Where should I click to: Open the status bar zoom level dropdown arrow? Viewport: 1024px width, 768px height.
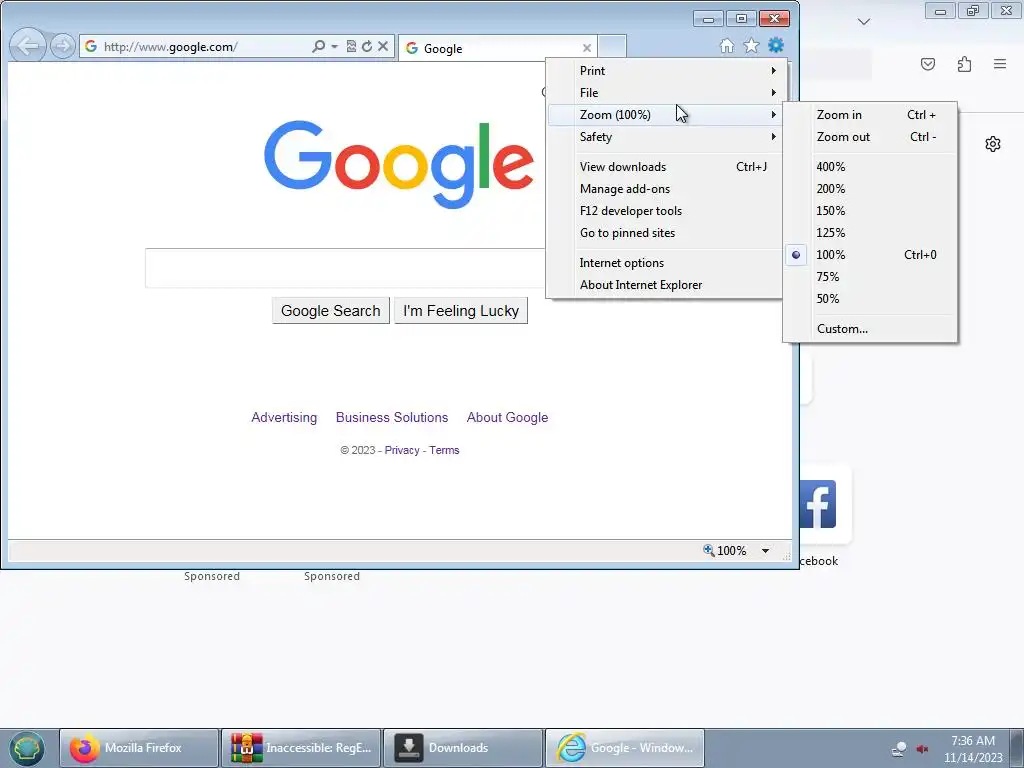coord(765,551)
